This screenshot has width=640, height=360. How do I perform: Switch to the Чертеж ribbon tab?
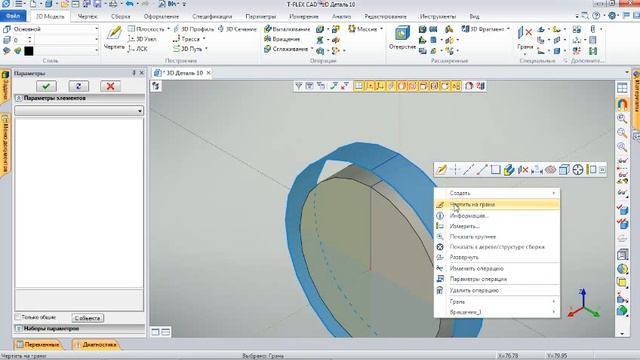click(87, 16)
